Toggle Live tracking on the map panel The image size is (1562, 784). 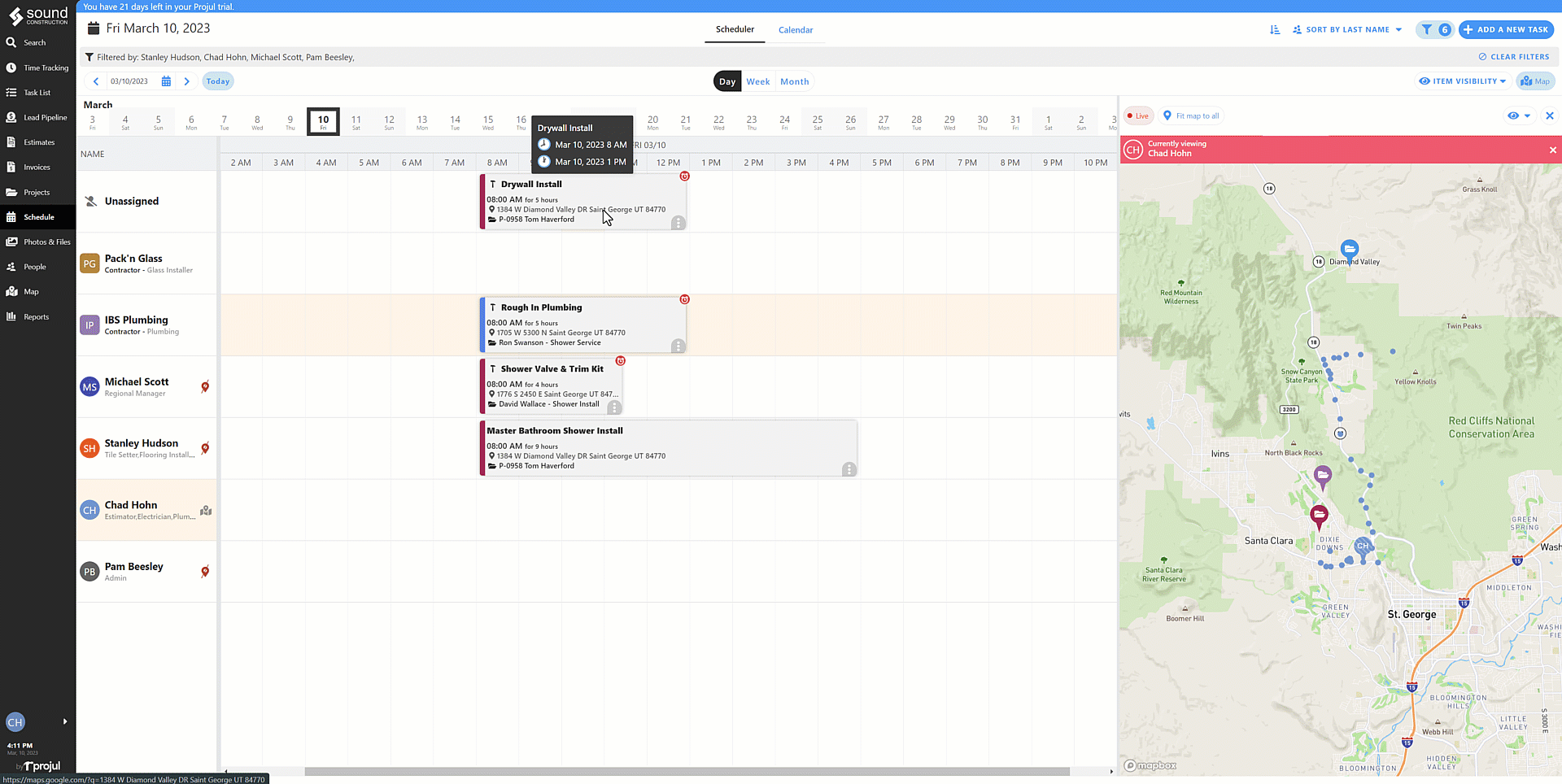[1138, 115]
